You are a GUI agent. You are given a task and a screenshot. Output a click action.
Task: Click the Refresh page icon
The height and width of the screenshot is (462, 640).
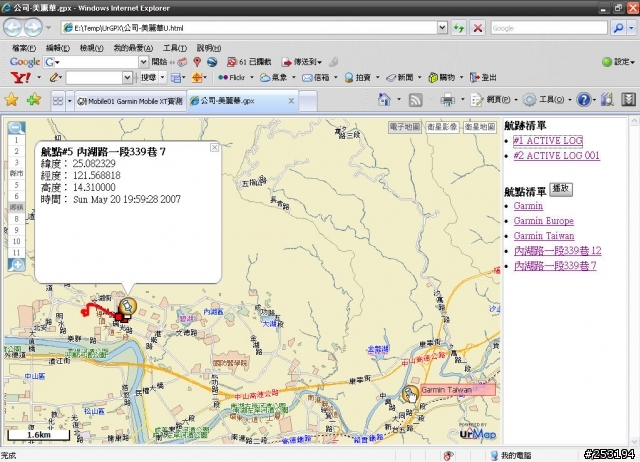pyautogui.click(x=459, y=28)
